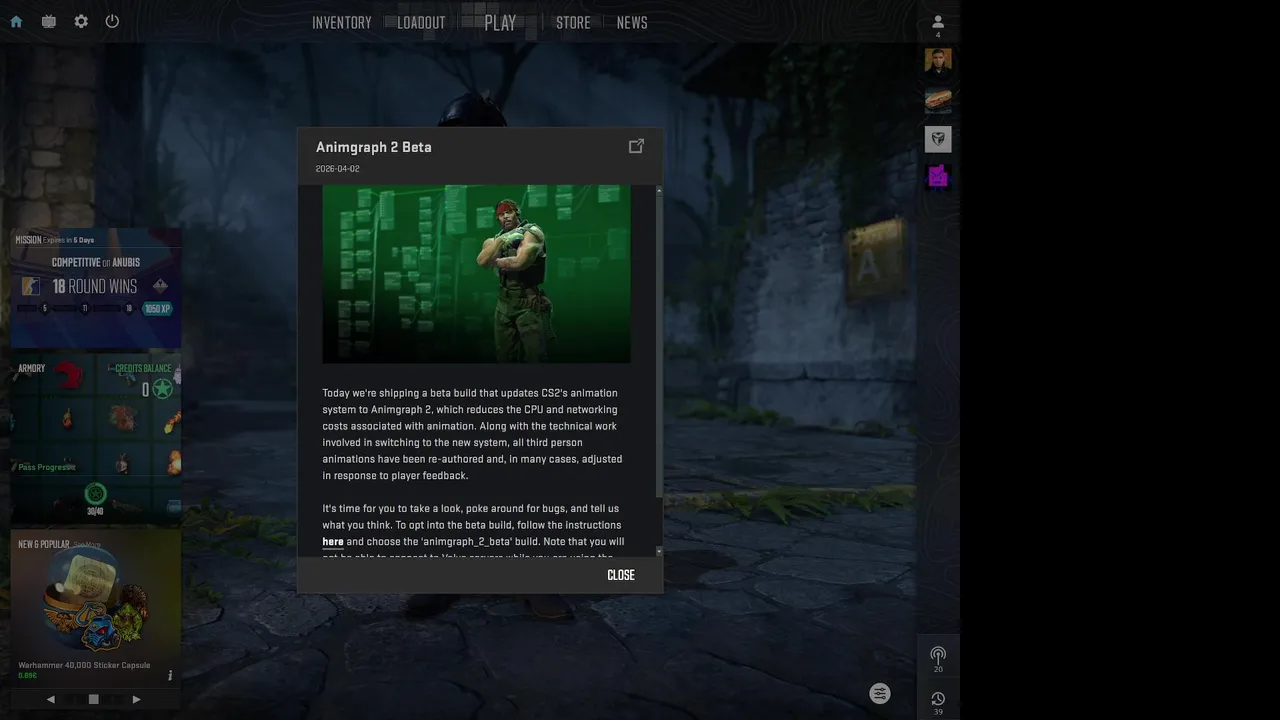This screenshot has width=1280, height=720.
Task: Open the settings gear icon
Action: pos(81,21)
